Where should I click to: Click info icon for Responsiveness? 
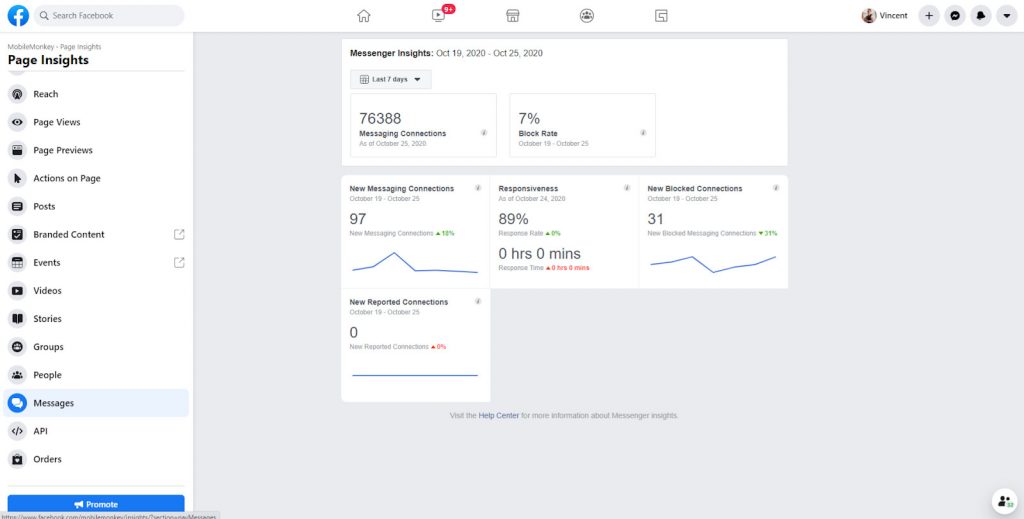[x=627, y=188]
